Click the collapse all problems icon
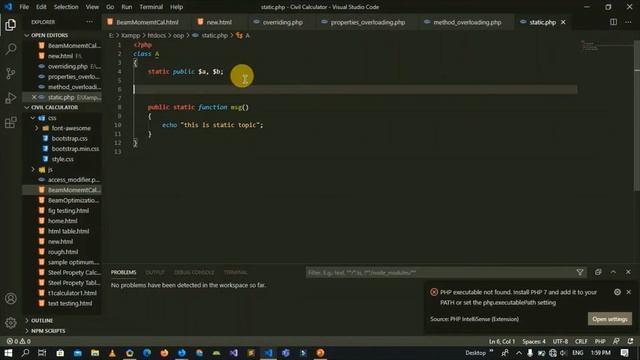 (x=598, y=272)
